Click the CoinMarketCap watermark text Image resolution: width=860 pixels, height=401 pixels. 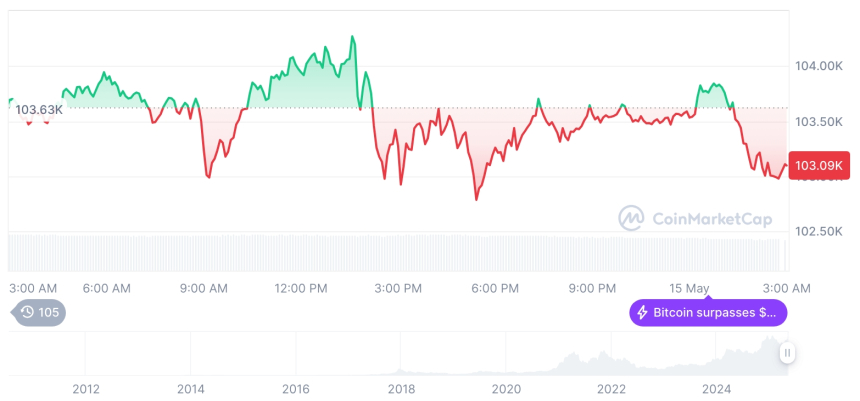pyautogui.click(x=699, y=217)
